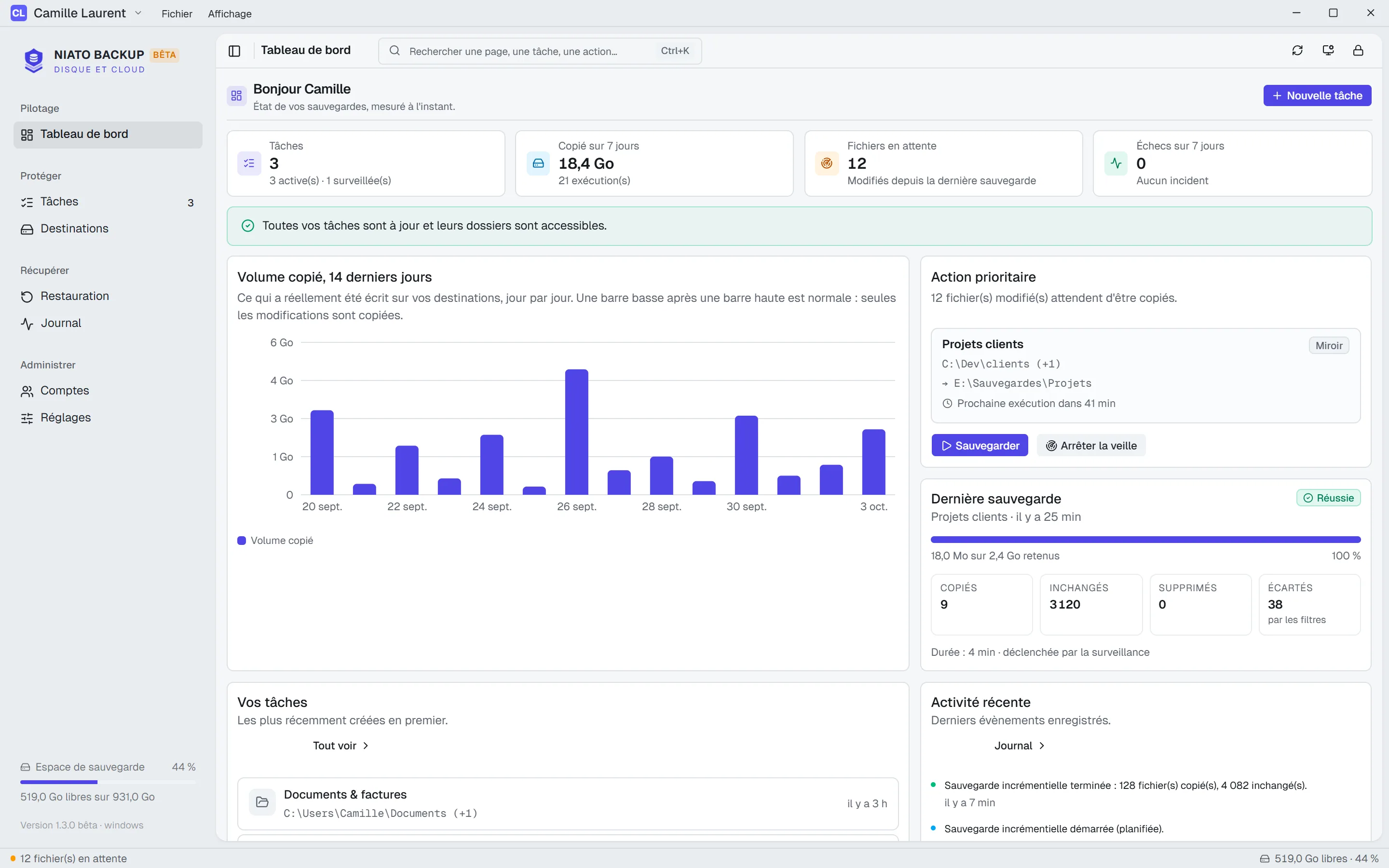The image size is (1389, 868).
Task: Open the Journal link in Activité récente
Action: coord(1020,746)
